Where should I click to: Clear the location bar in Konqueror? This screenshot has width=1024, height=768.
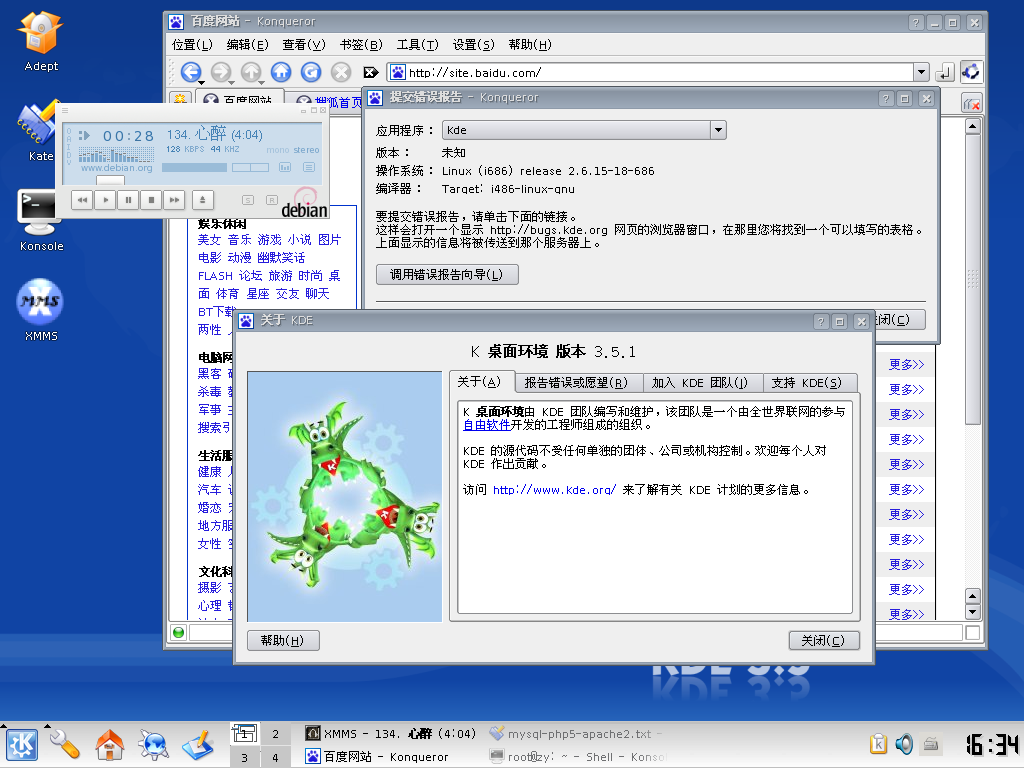coord(371,72)
